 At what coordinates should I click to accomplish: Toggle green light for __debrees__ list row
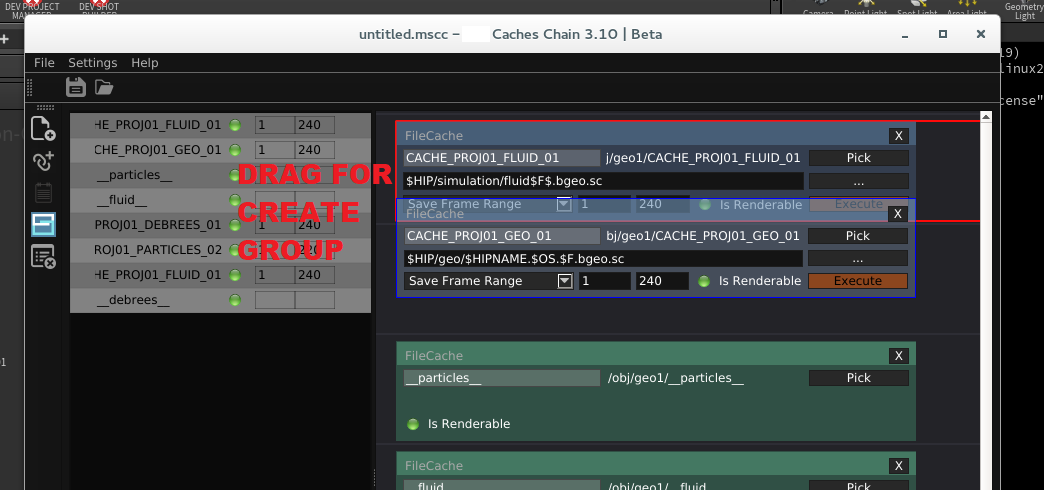point(235,300)
